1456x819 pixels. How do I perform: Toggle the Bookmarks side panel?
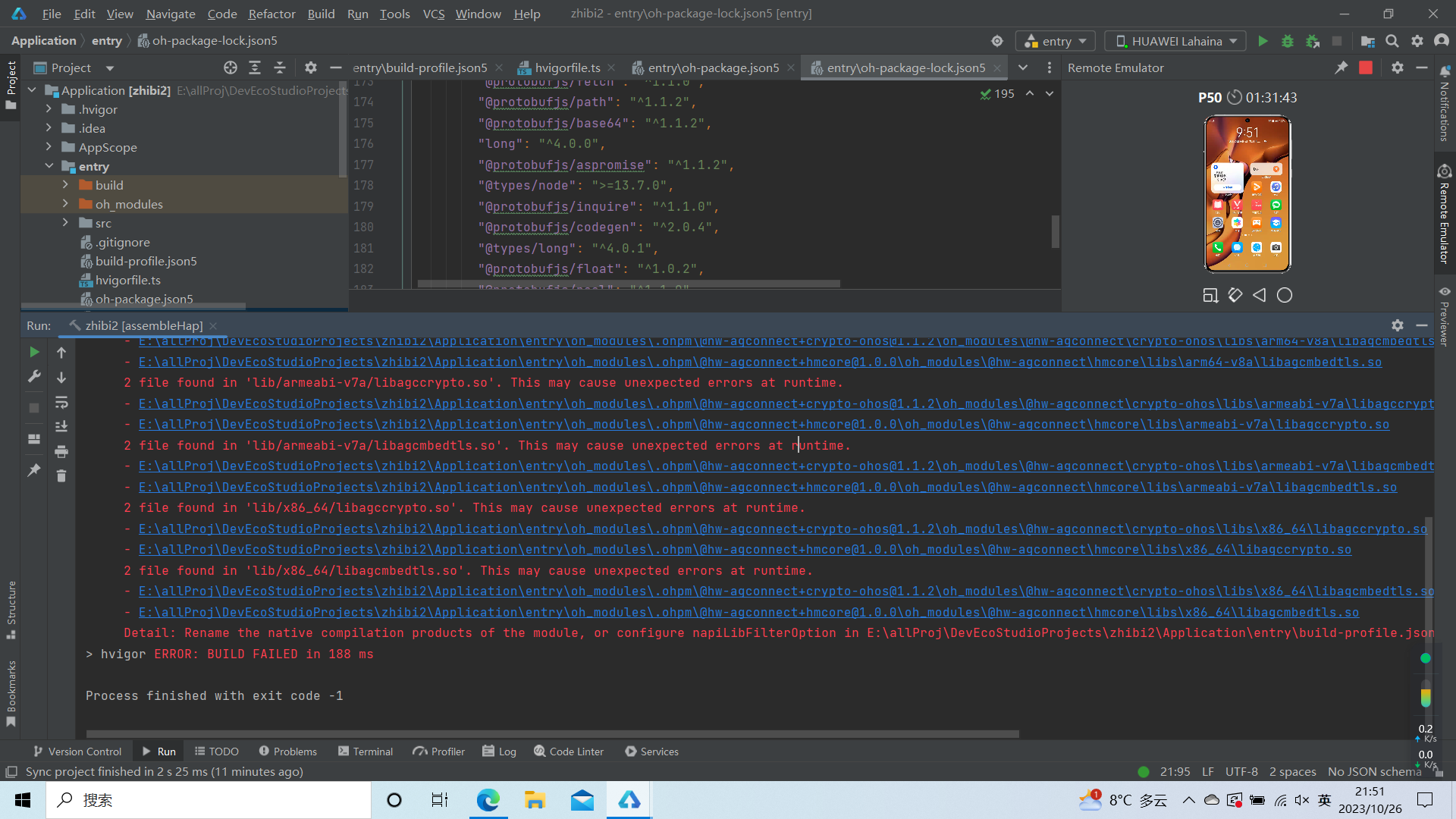pyautogui.click(x=11, y=693)
